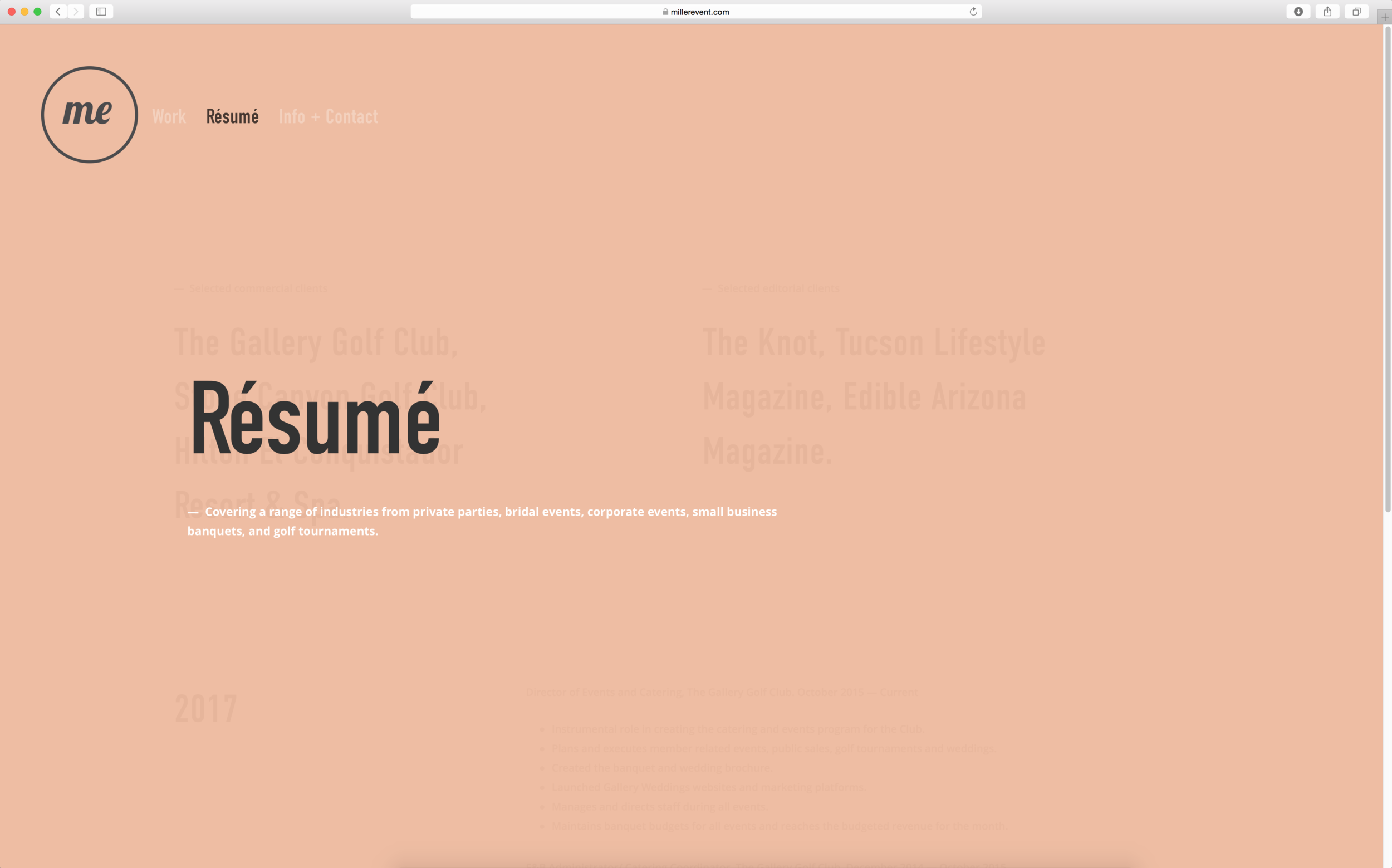The height and width of the screenshot is (868, 1392).
Task: Minimize the Safari window with yellow button
Action: coord(24,12)
